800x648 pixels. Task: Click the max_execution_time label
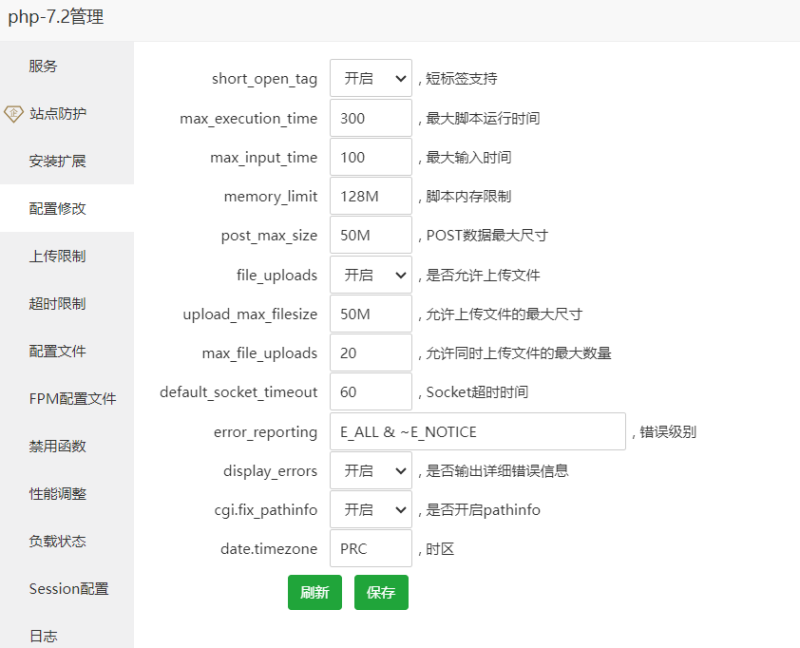[248, 119]
